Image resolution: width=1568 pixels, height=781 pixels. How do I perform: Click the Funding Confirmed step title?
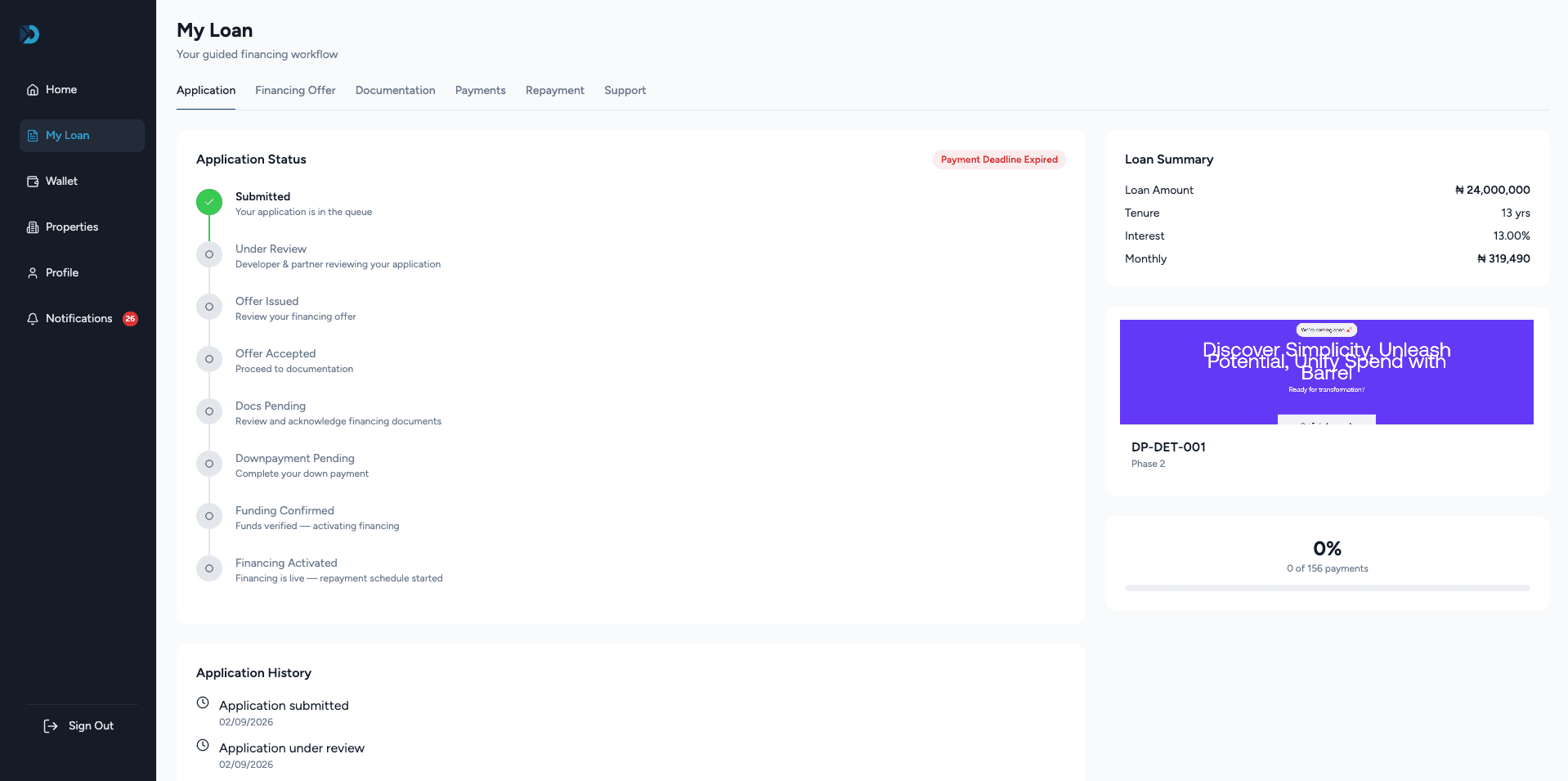(284, 510)
